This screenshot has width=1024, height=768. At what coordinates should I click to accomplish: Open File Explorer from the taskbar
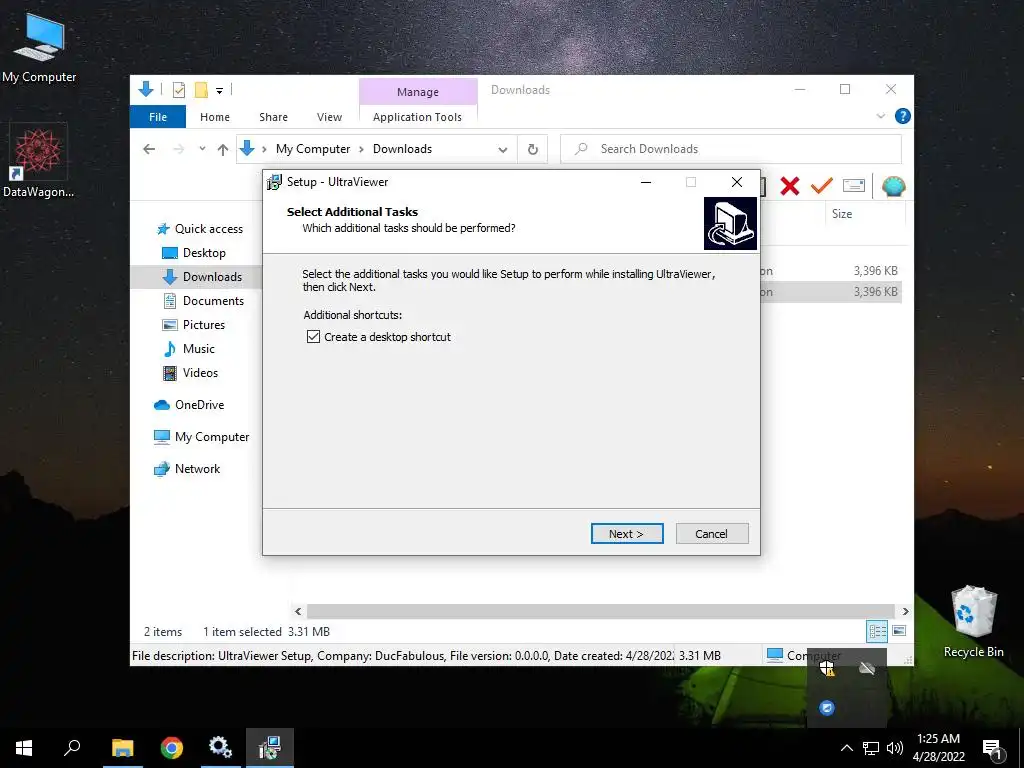122,748
